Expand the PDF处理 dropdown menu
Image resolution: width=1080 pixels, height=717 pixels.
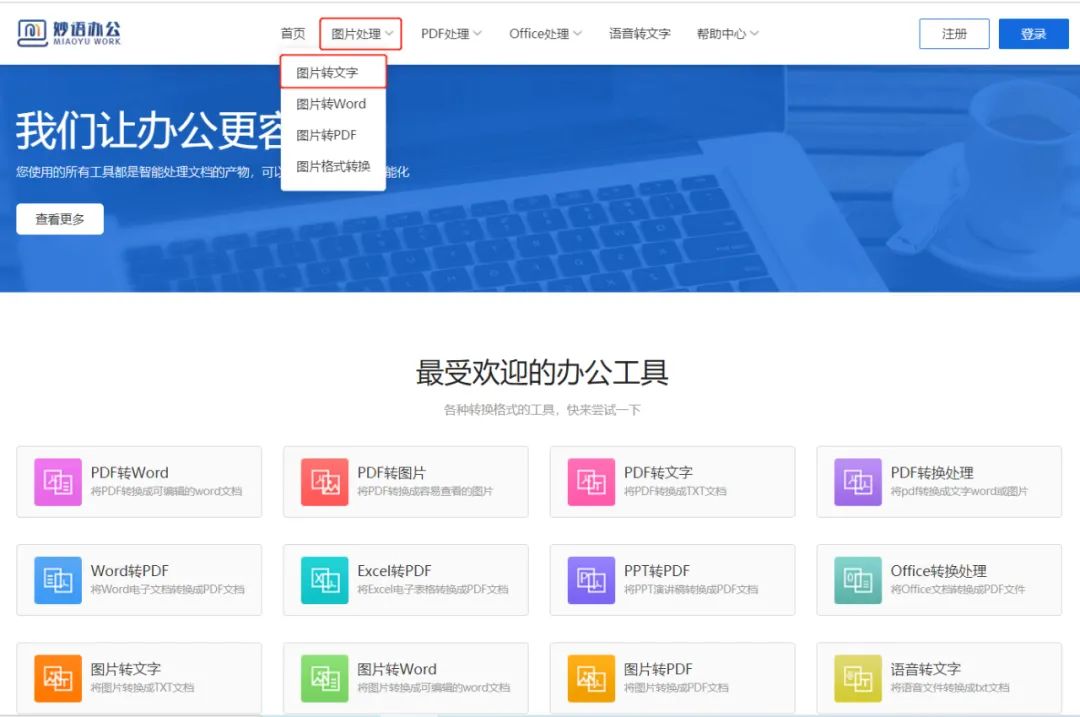447,33
